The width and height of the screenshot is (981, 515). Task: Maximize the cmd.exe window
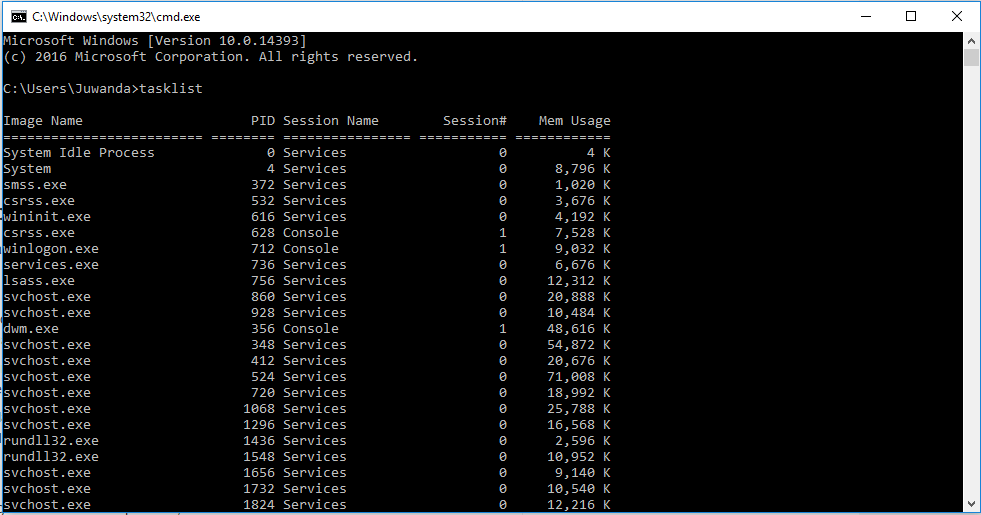coord(911,16)
